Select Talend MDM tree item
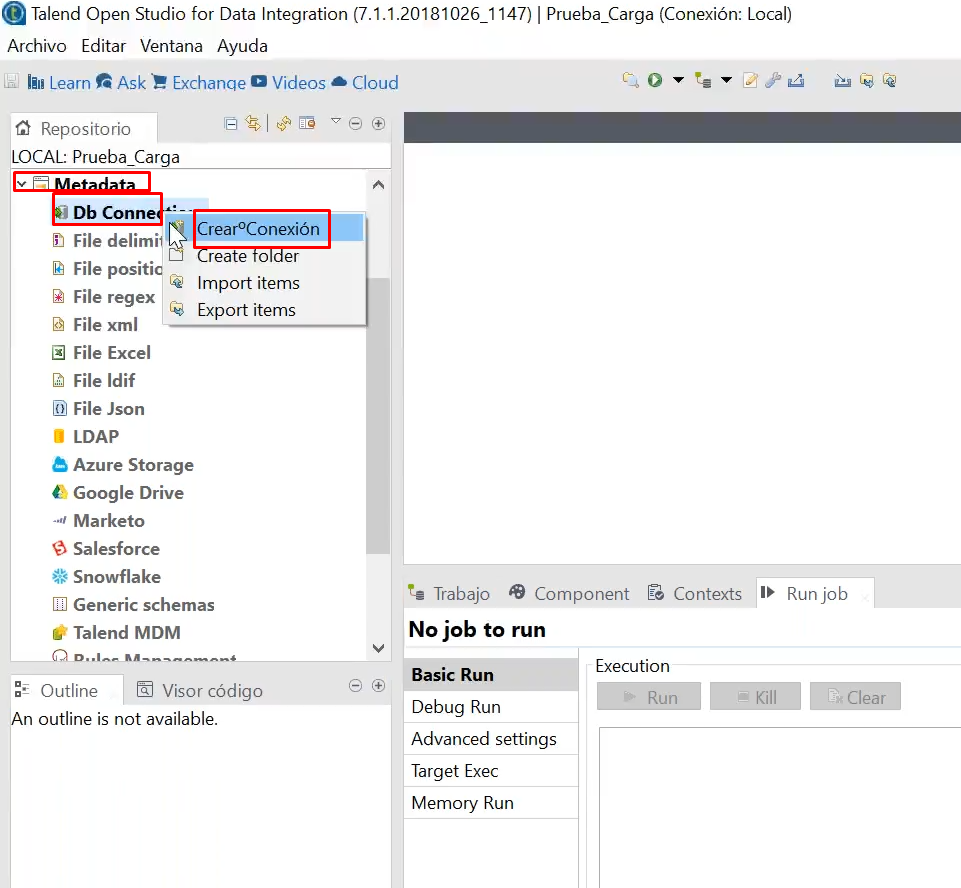Image resolution: width=961 pixels, height=888 pixels. coord(126,632)
